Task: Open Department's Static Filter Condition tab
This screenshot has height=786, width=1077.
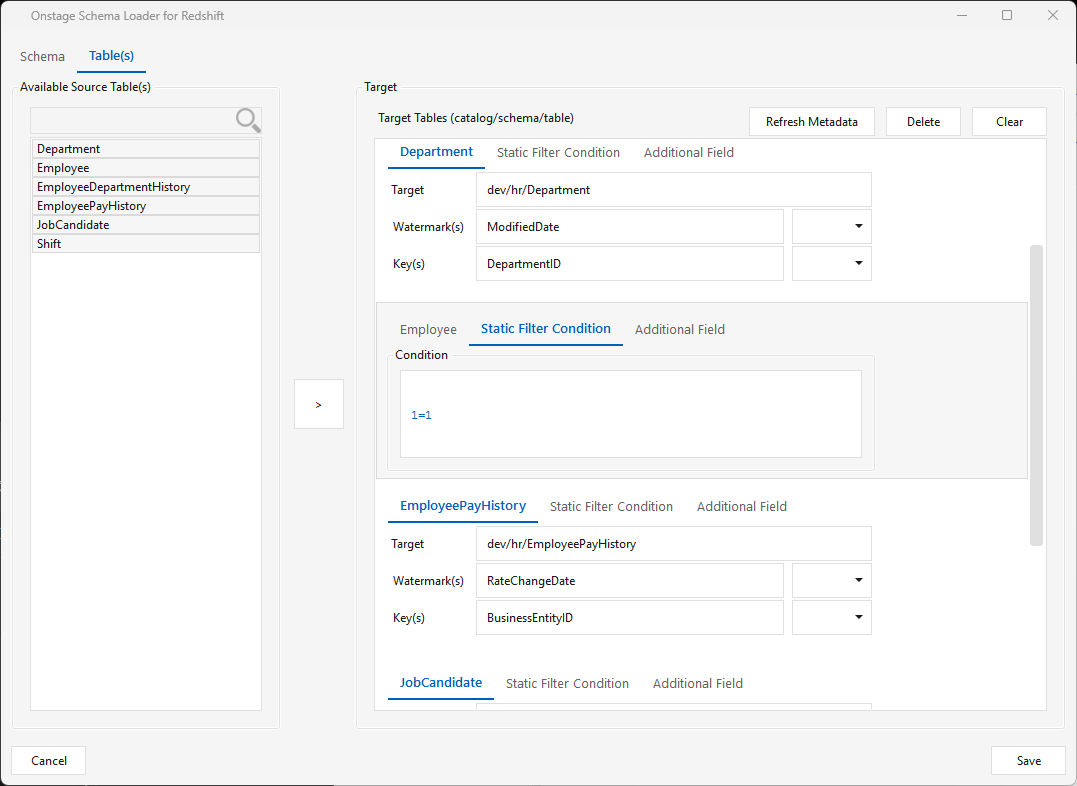Action: 558,153
